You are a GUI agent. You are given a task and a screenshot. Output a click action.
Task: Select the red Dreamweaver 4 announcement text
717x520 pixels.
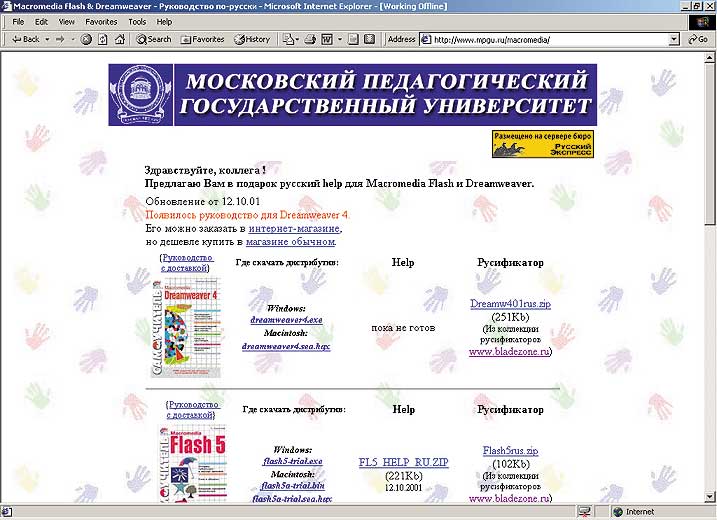(x=247, y=215)
